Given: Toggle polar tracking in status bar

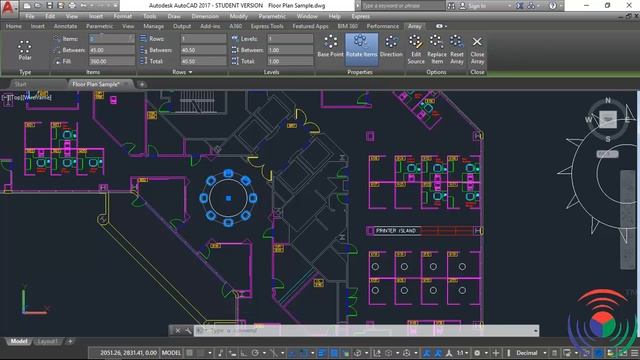Looking at the screenshot, I should (x=256, y=353).
